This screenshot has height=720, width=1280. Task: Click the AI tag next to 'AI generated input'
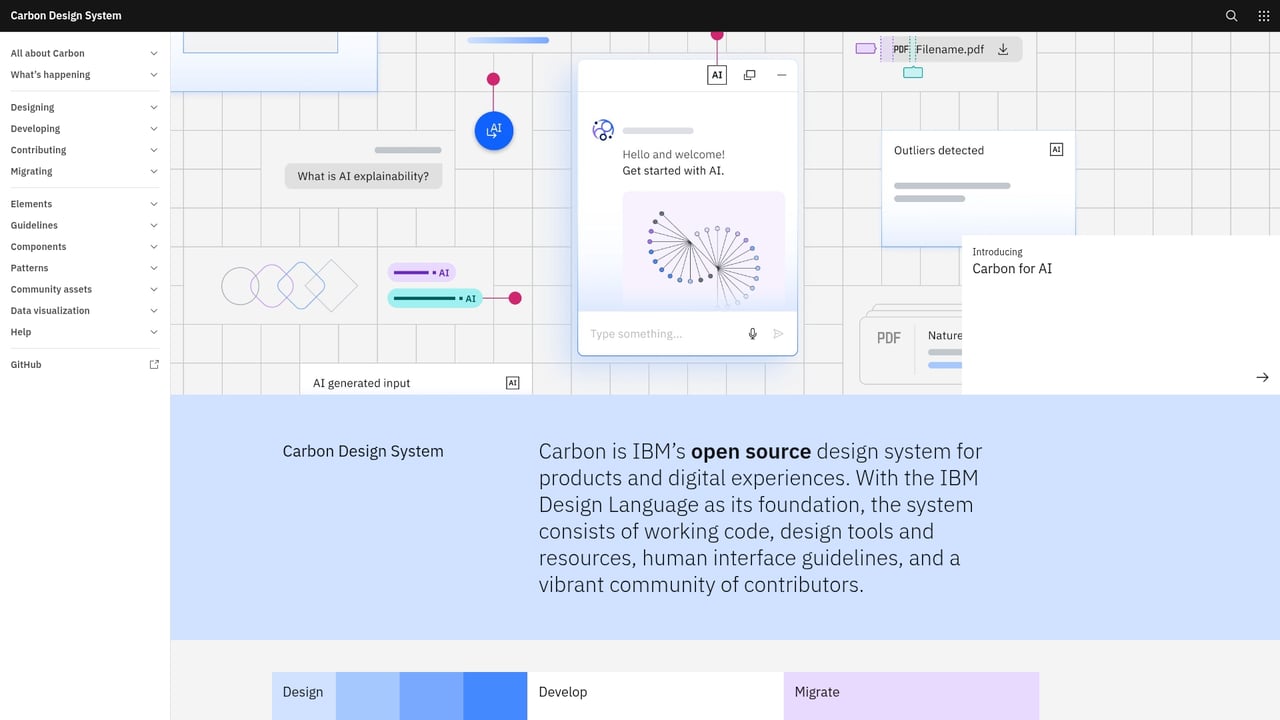tap(513, 382)
